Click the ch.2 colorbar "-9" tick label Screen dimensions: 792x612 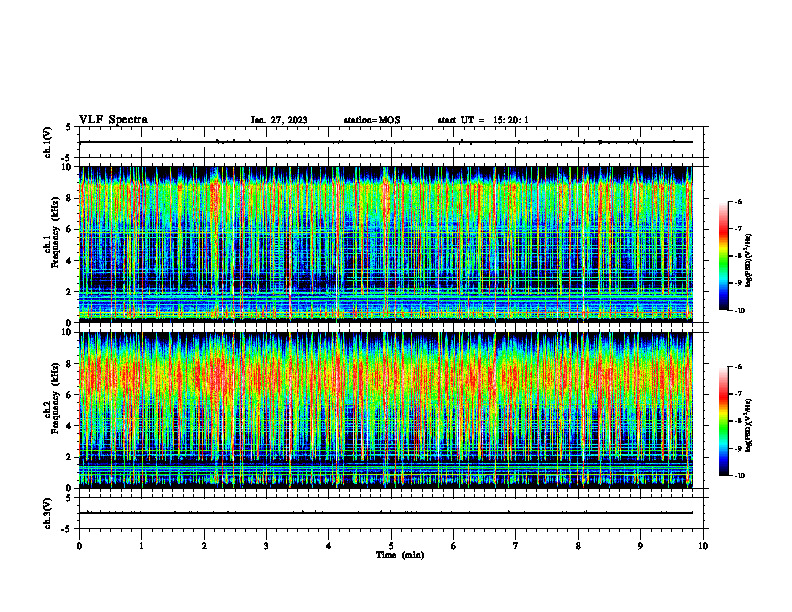(738, 448)
